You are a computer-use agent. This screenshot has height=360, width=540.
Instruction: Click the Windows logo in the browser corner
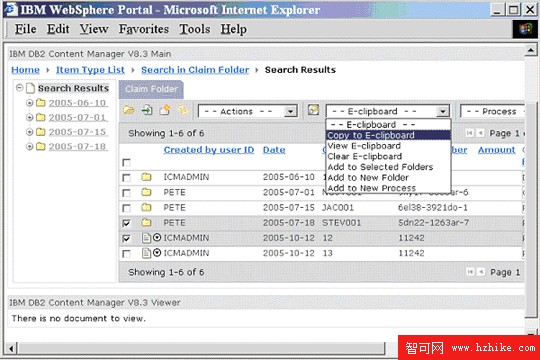coord(526,29)
